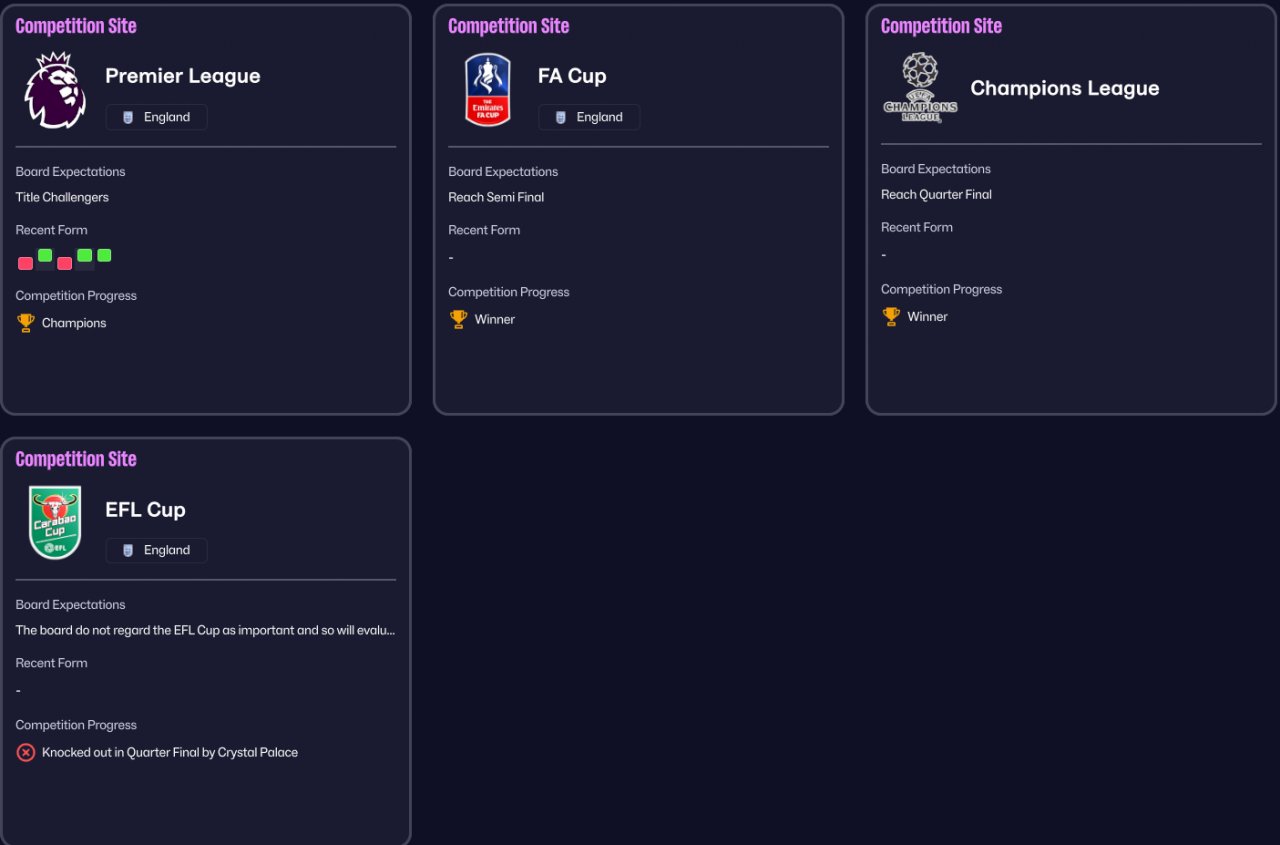Screen dimensions: 1280x845
Task: Click the Knocked out by Crystal Palace text
Action: pyautogui.click(x=170, y=752)
